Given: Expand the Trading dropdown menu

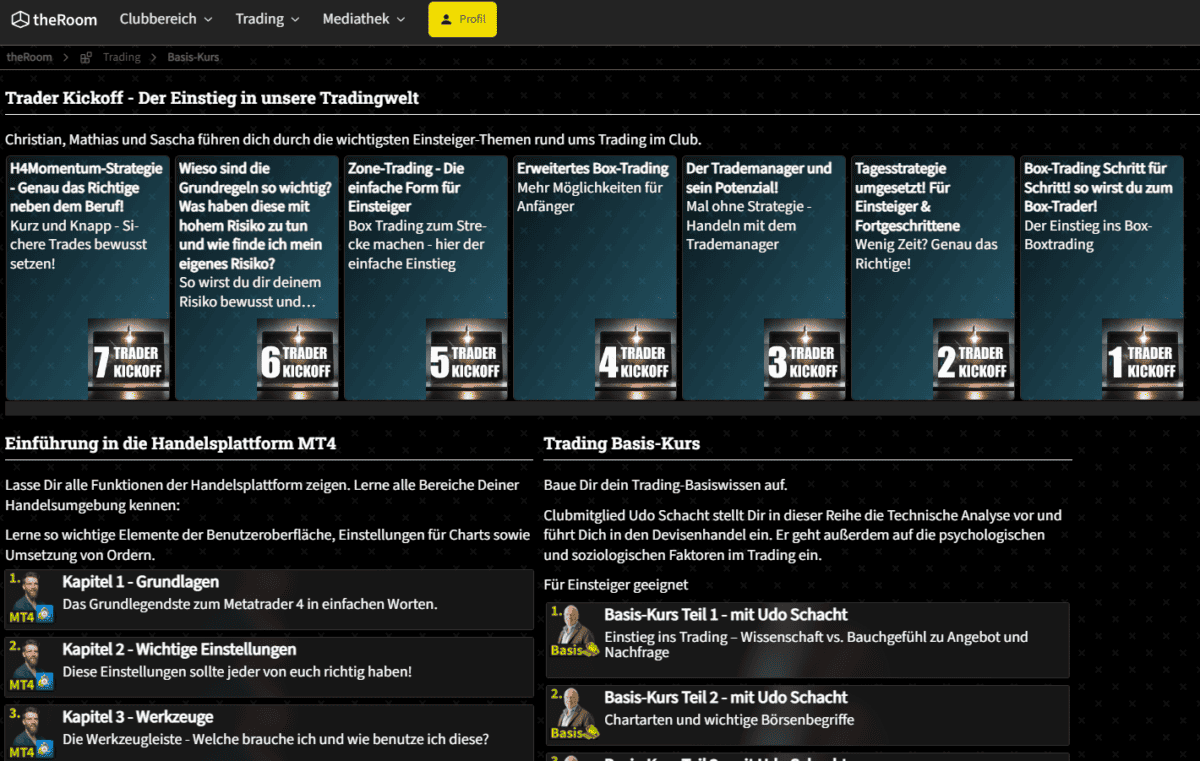Looking at the screenshot, I should (x=267, y=19).
